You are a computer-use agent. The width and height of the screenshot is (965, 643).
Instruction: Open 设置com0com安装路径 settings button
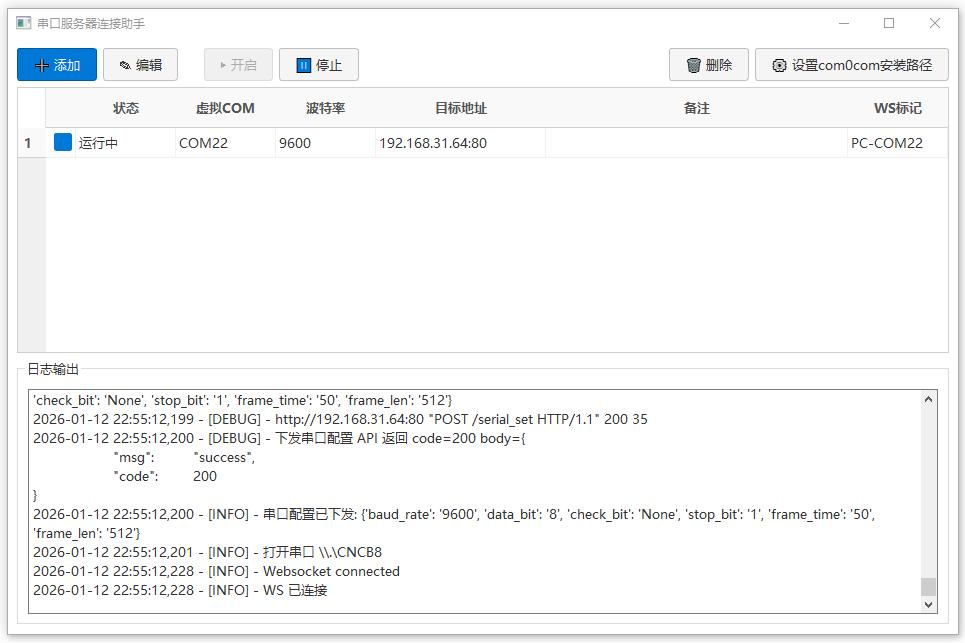(x=852, y=65)
